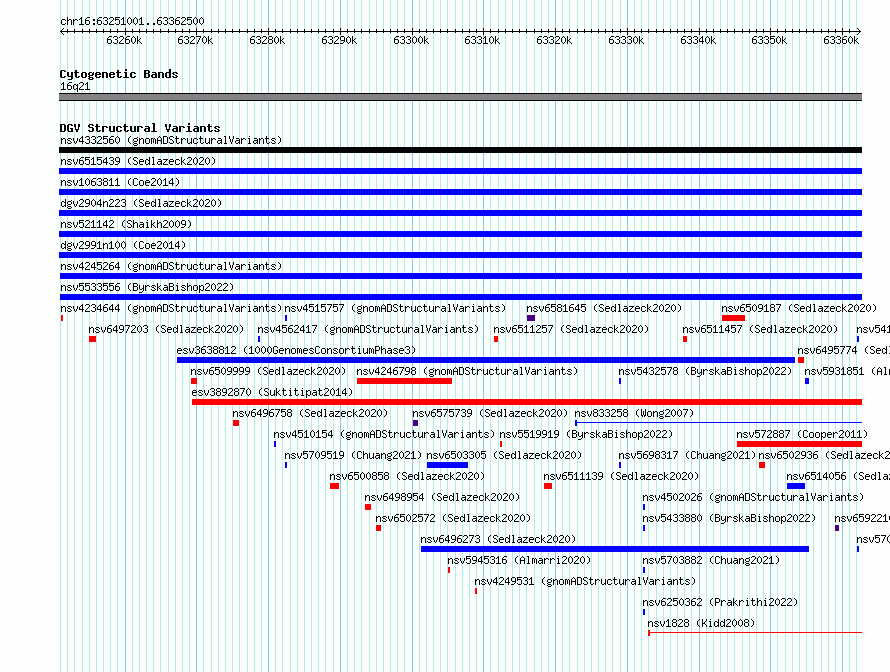The height and width of the screenshot is (672, 890).
Task: Open nsv6496273 (Sedlazeck2020) label
Action: click(498, 539)
